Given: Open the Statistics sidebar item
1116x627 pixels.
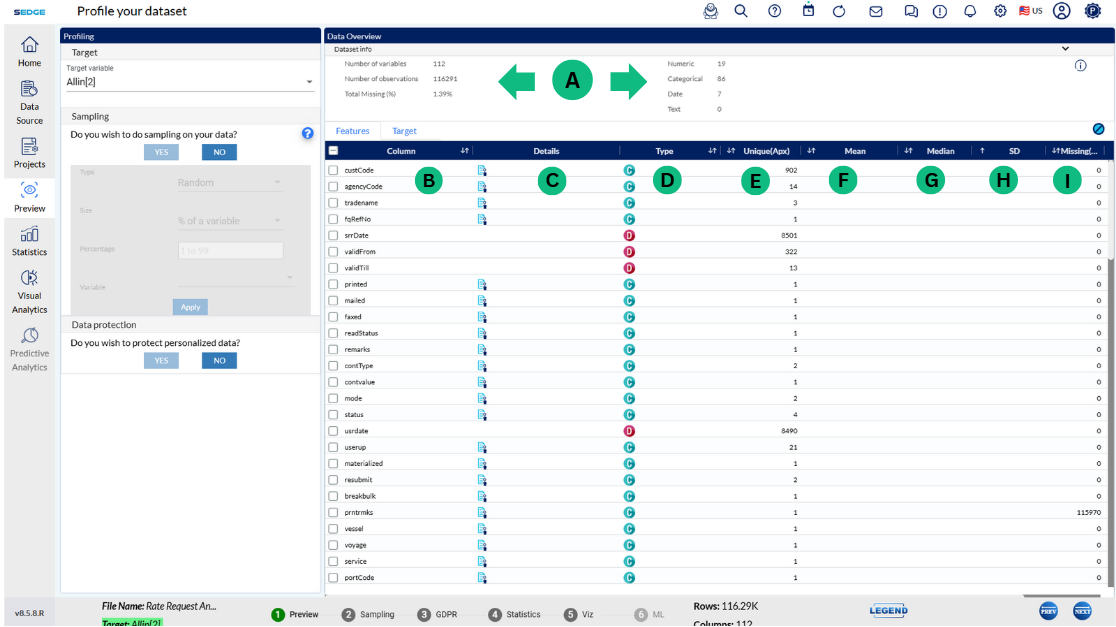Looking at the screenshot, I should 29,240.
